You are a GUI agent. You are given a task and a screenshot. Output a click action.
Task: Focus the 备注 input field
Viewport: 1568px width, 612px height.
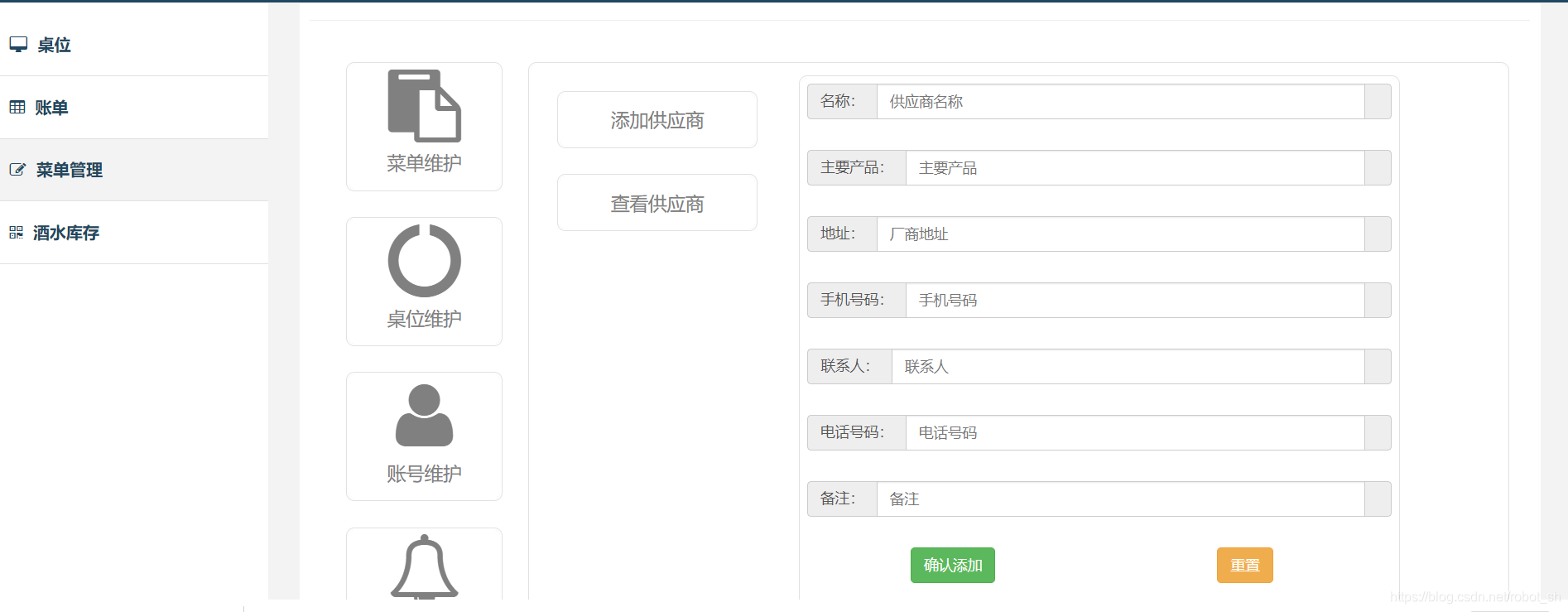[x=1120, y=499]
